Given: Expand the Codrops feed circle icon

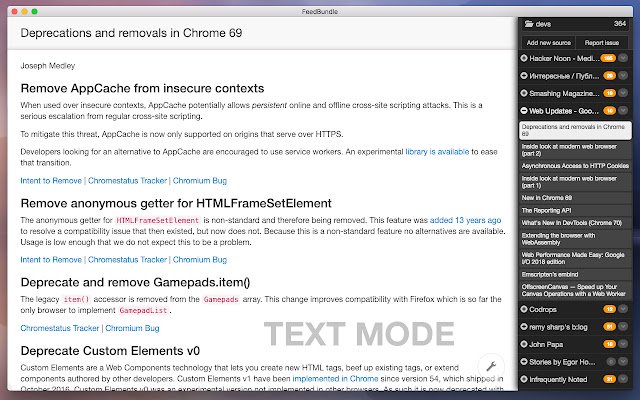Looking at the screenshot, I should coord(524,309).
